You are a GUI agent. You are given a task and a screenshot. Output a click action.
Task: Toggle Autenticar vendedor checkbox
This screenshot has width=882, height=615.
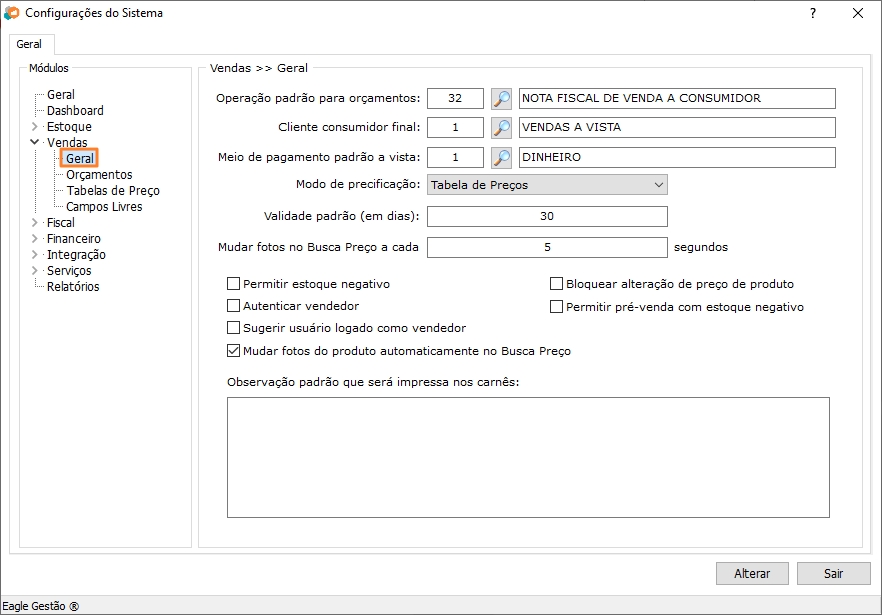(x=235, y=306)
